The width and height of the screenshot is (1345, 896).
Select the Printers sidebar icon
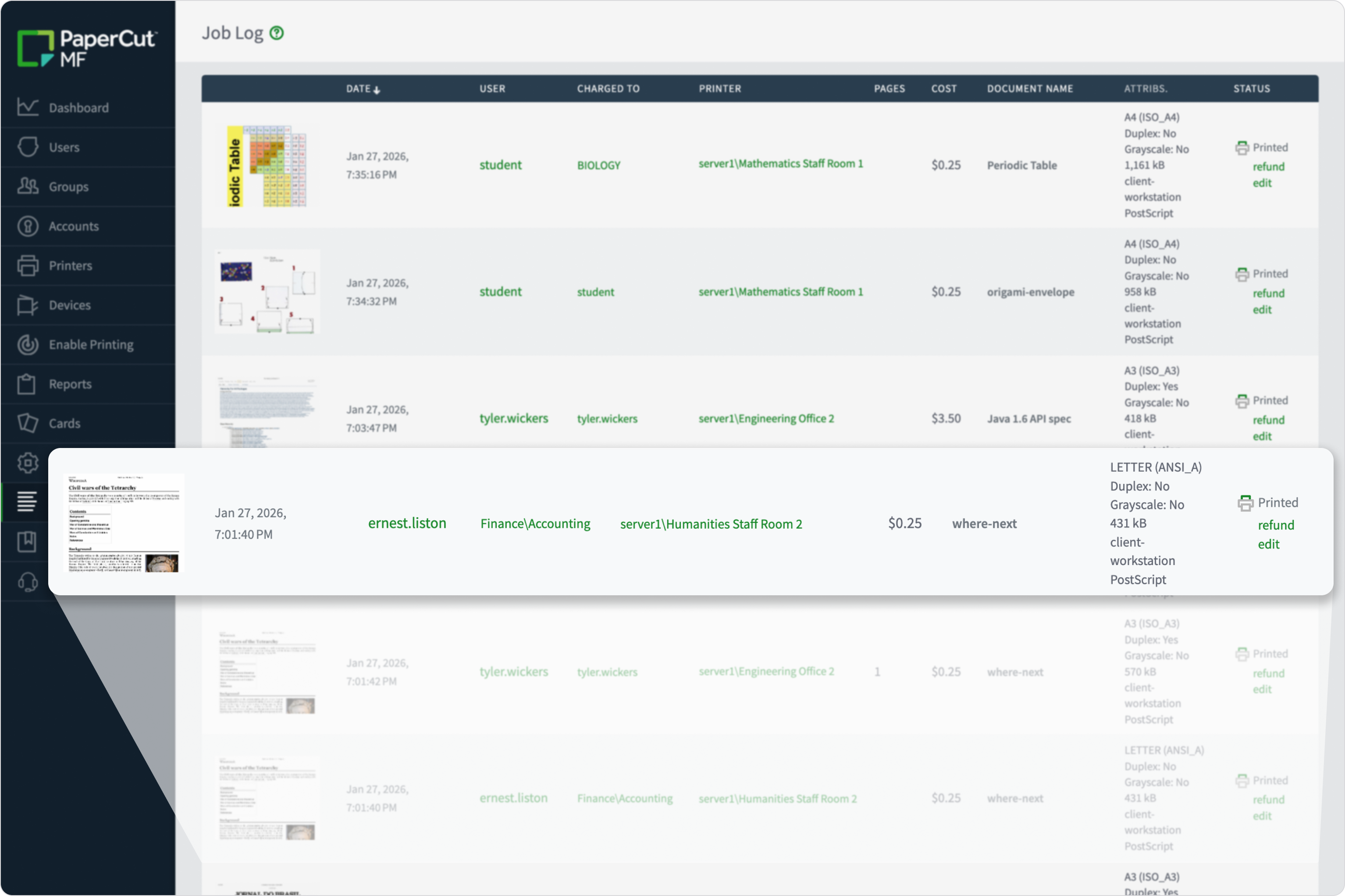(27, 265)
